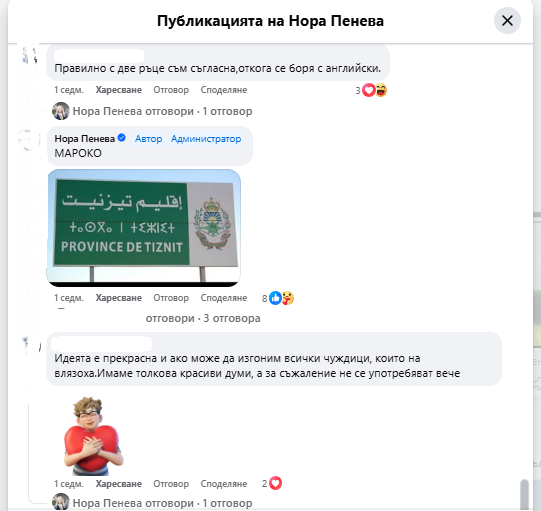Close the Нора Пенева publication dialog
Viewport: 541px width, 511px height.
tap(507, 21)
